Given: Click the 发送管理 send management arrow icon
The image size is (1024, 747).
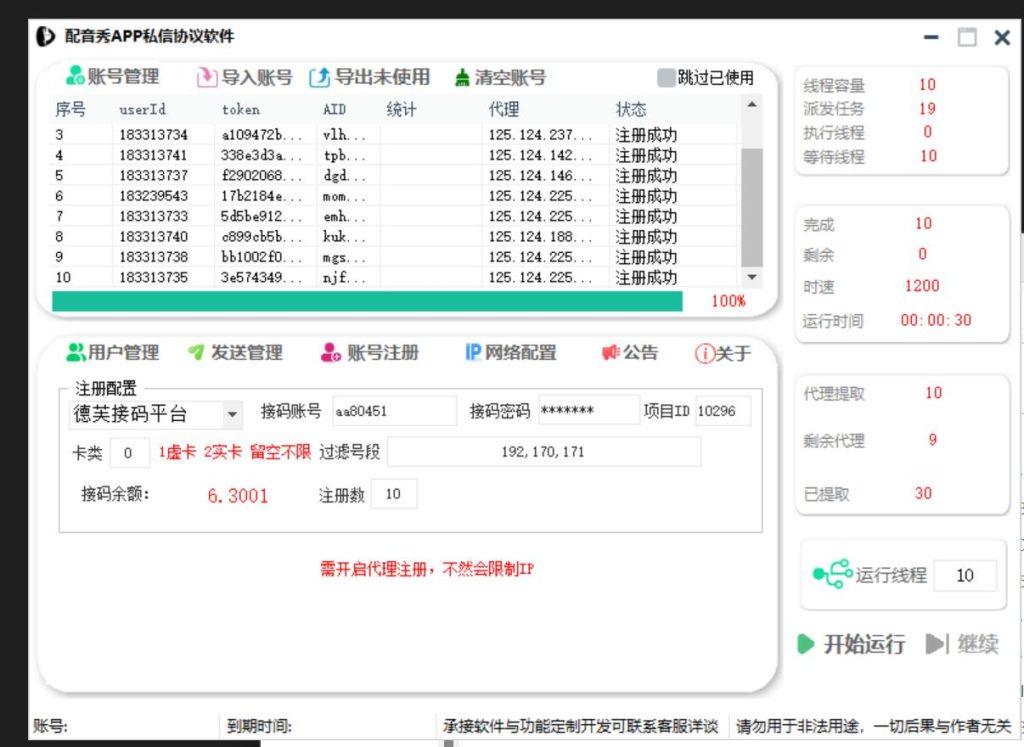Looking at the screenshot, I should (x=198, y=352).
